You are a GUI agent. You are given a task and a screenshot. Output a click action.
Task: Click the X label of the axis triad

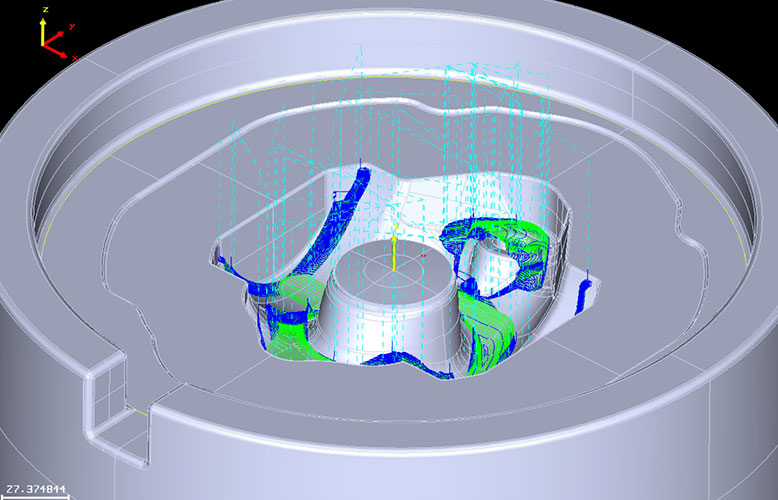[x=75, y=58]
